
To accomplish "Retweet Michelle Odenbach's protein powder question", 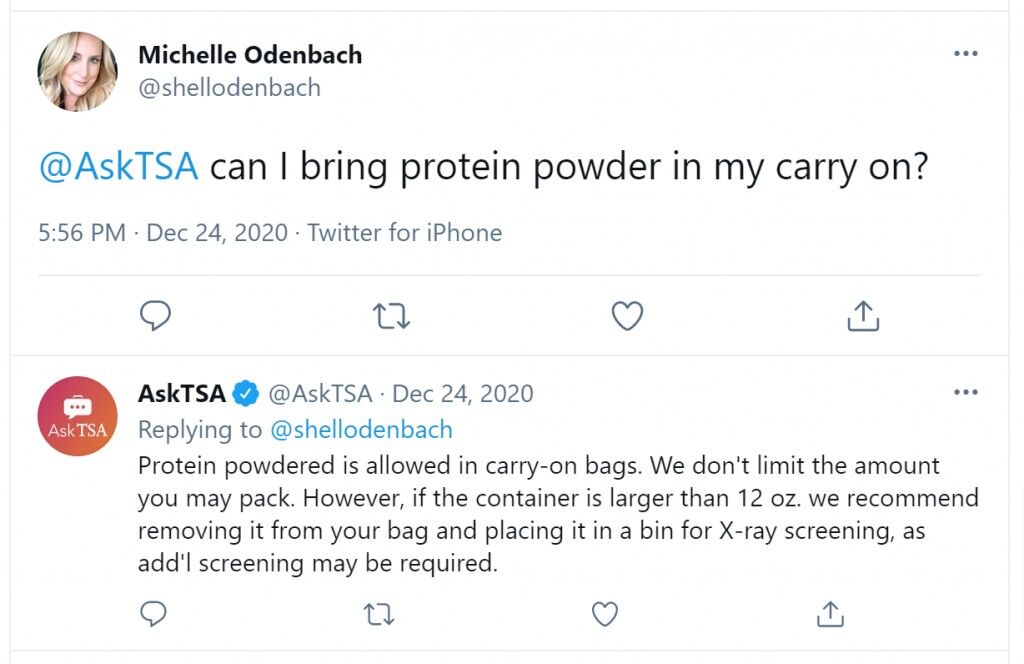I will 391,316.
